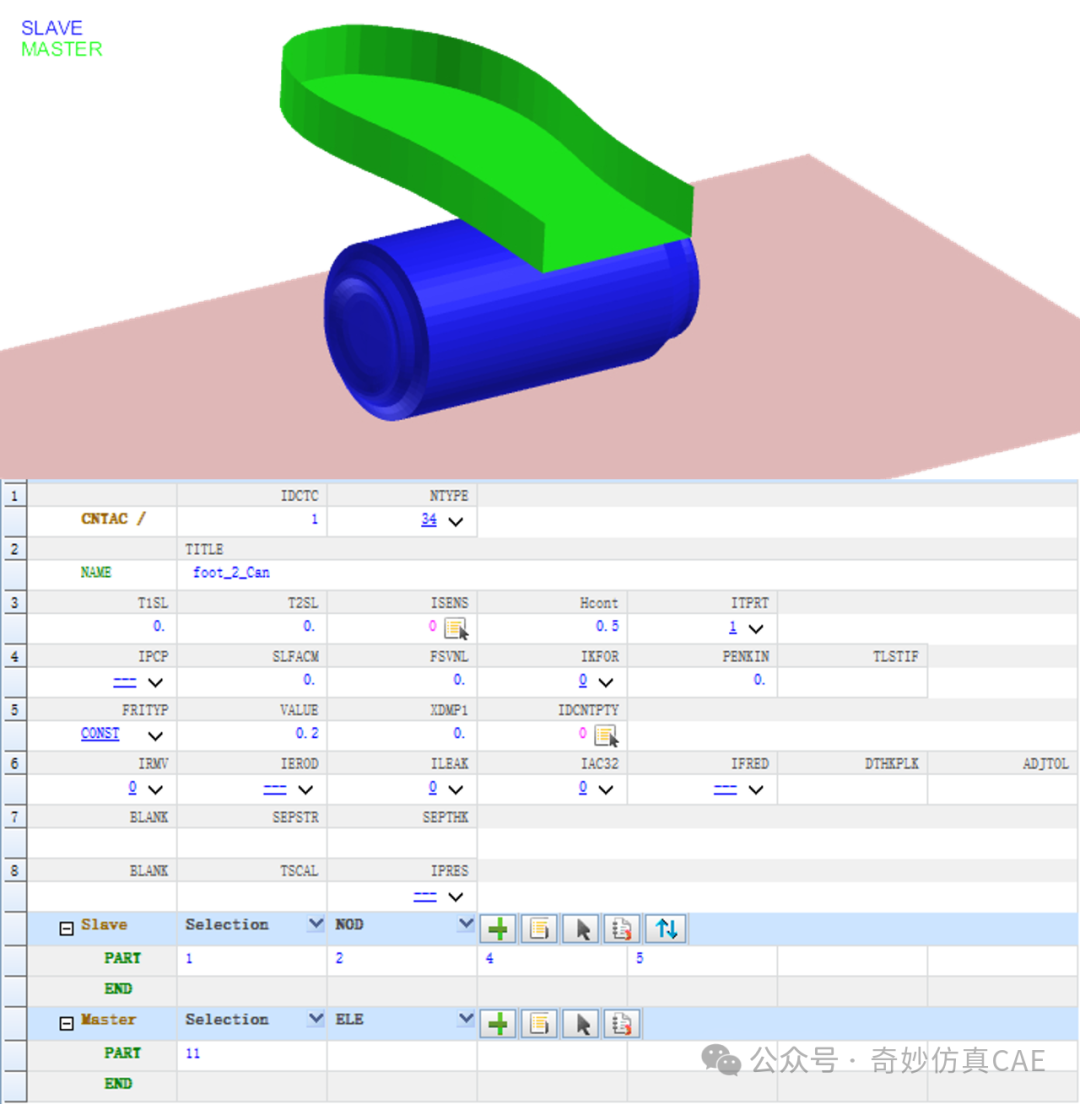
Task: Select Slave PART value 1
Action: point(252,959)
